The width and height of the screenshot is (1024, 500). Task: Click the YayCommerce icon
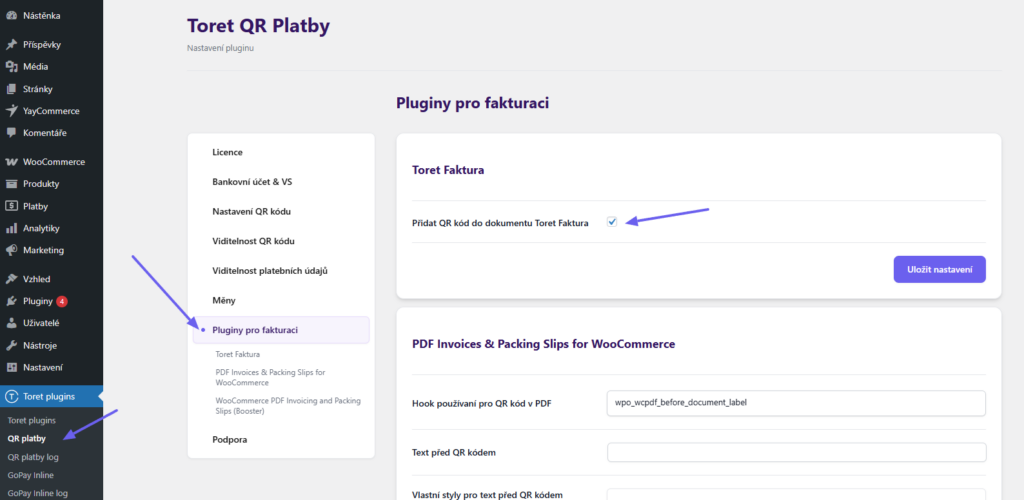[x=11, y=111]
